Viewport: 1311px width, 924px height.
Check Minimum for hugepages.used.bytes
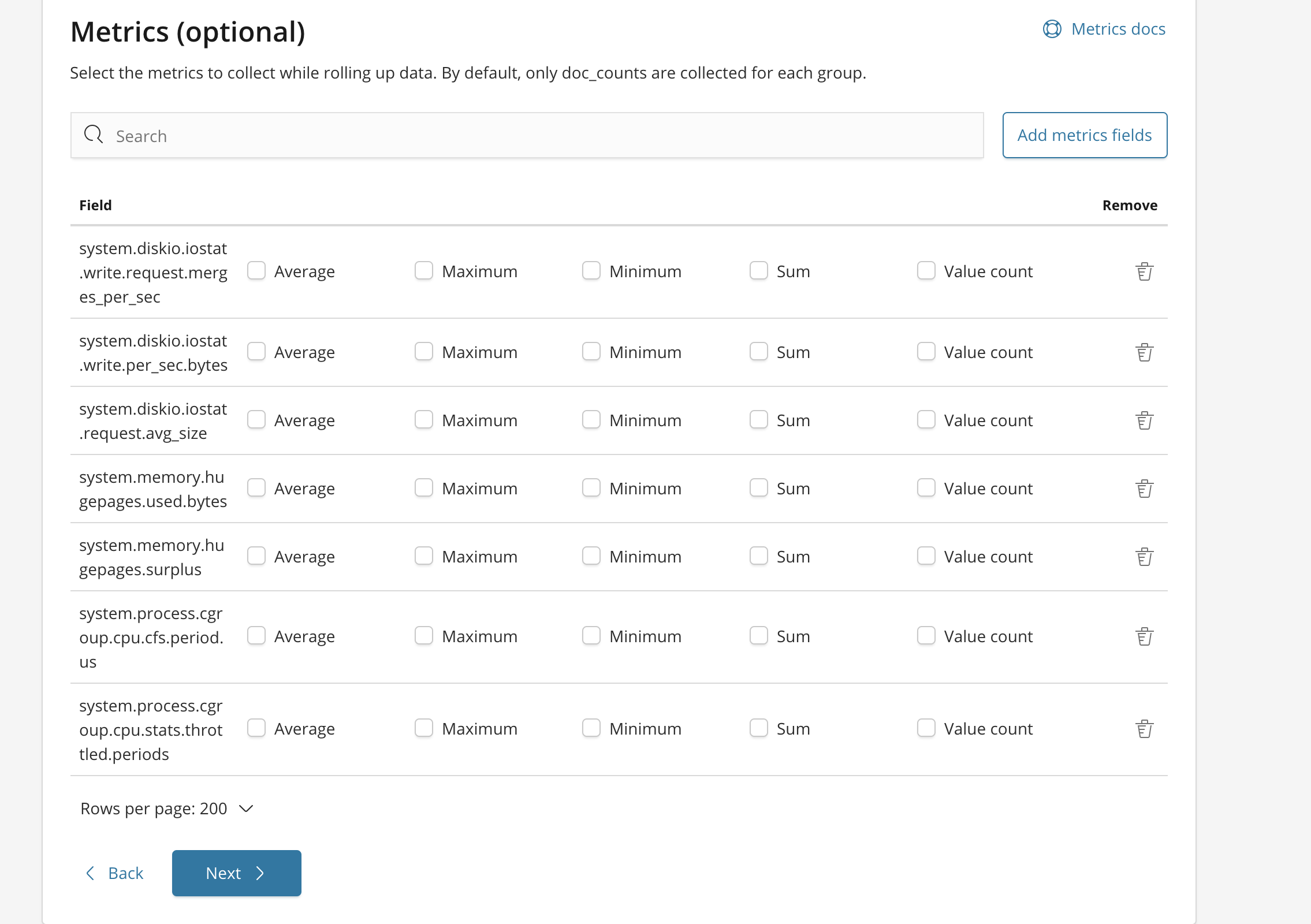pyautogui.click(x=591, y=488)
